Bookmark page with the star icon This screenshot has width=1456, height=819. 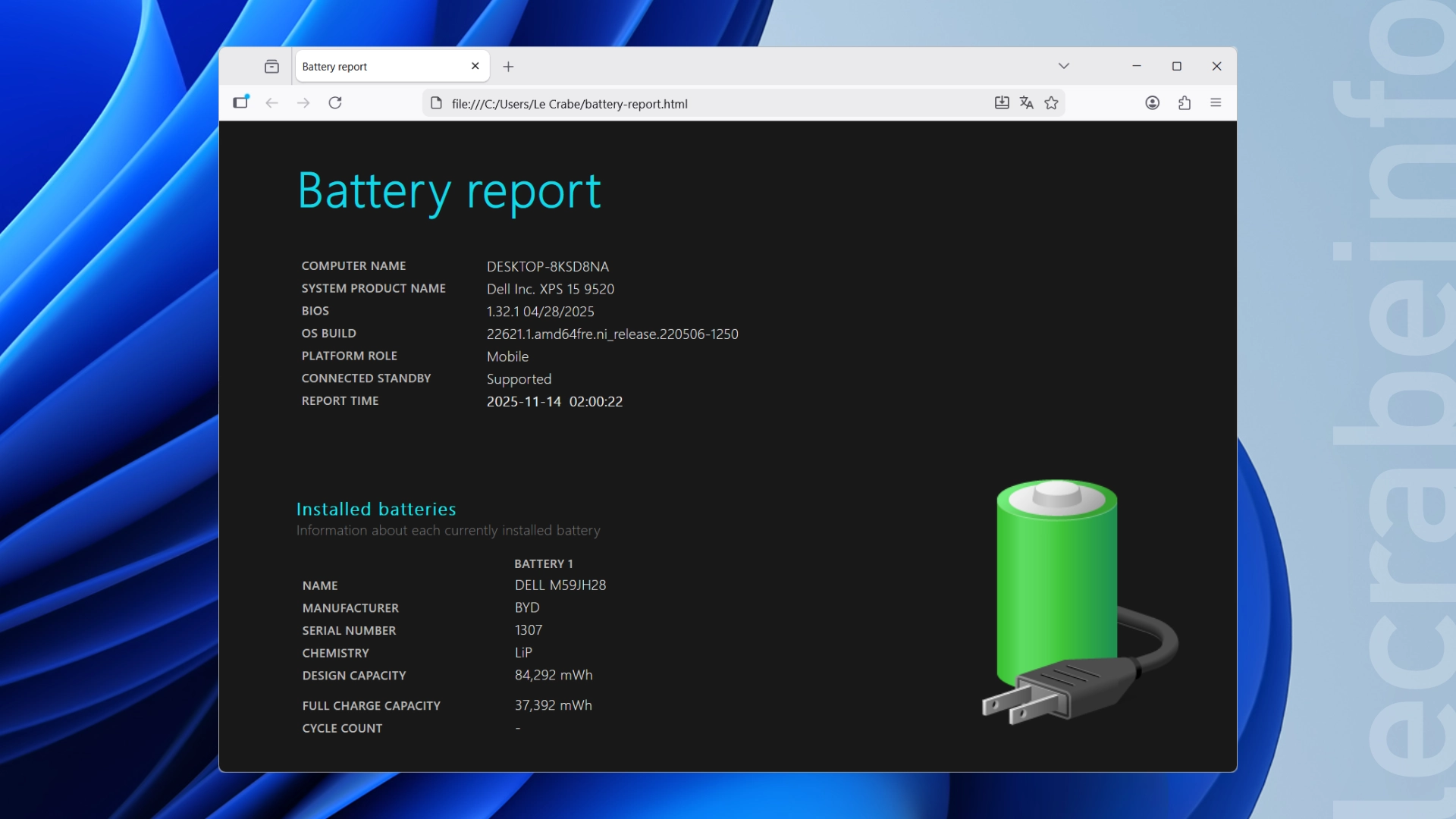coord(1051,103)
